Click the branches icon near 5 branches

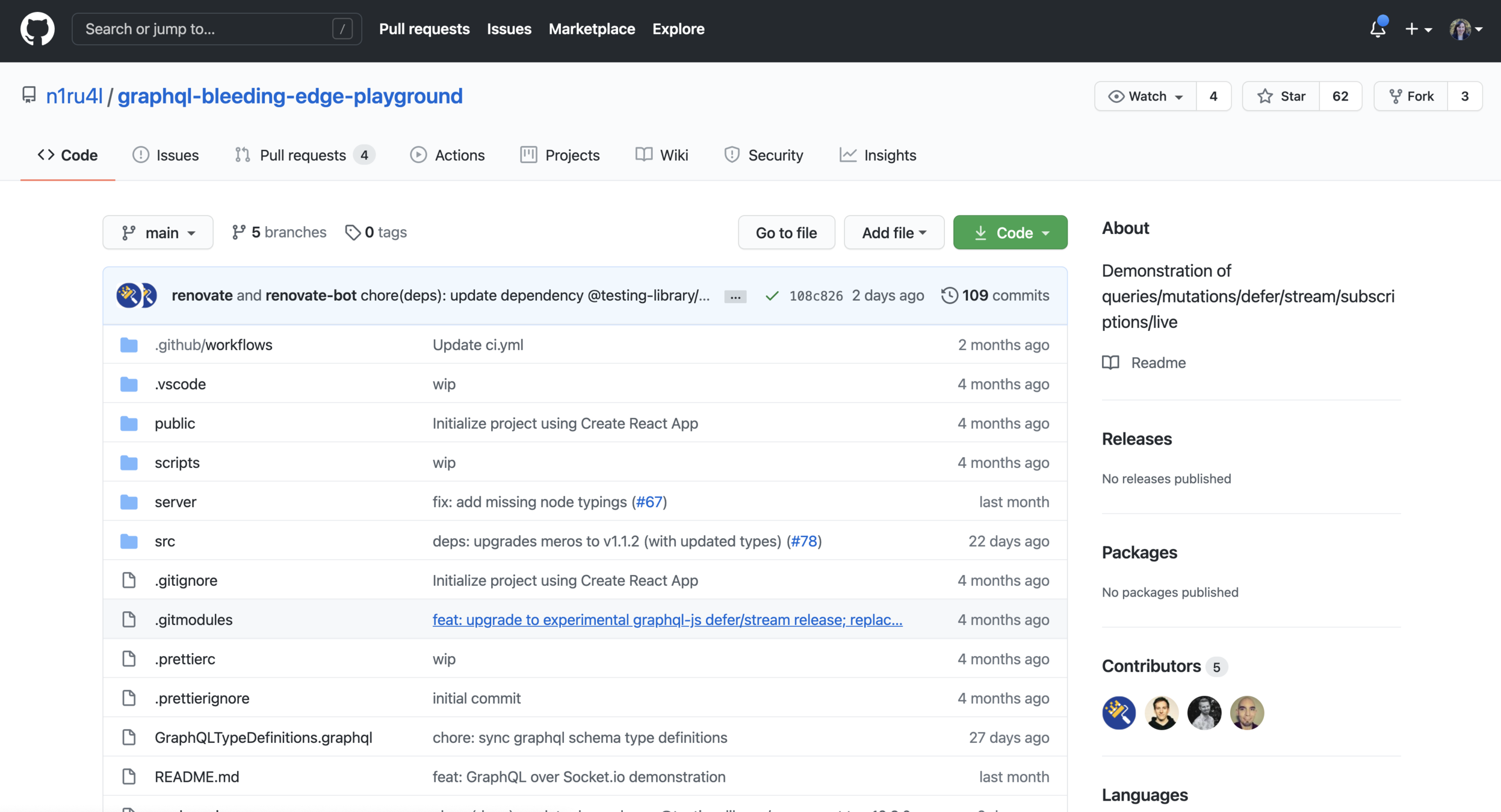pyautogui.click(x=239, y=232)
